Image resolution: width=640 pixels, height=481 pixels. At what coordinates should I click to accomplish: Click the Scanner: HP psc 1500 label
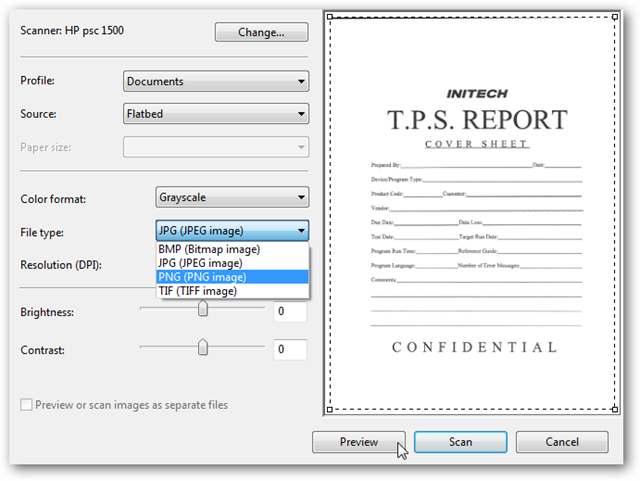72,31
